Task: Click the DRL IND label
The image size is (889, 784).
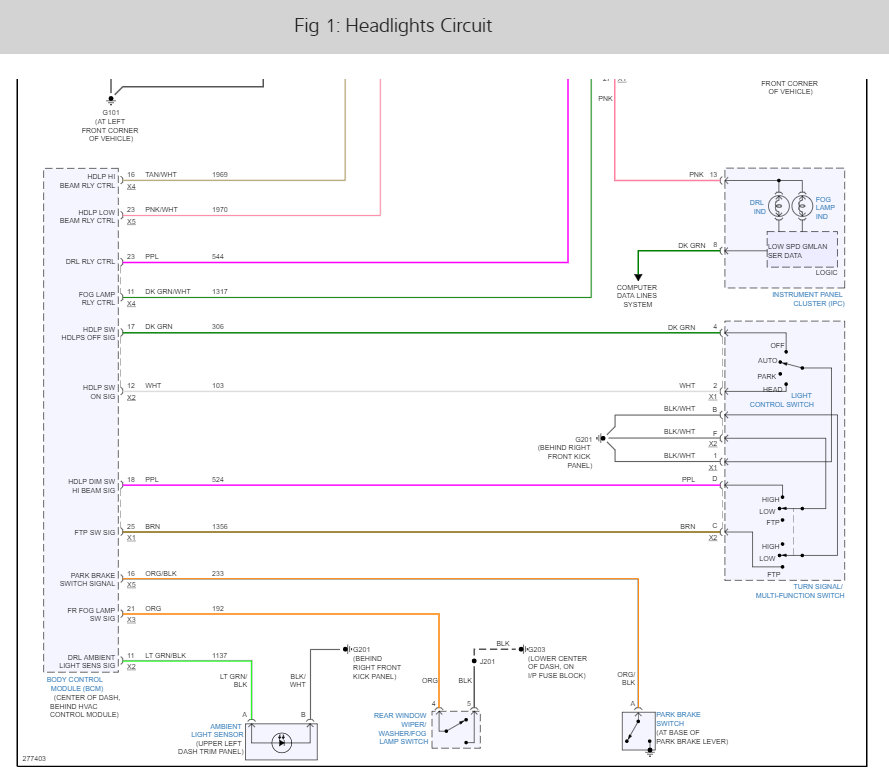Action: (x=757, y=207)
